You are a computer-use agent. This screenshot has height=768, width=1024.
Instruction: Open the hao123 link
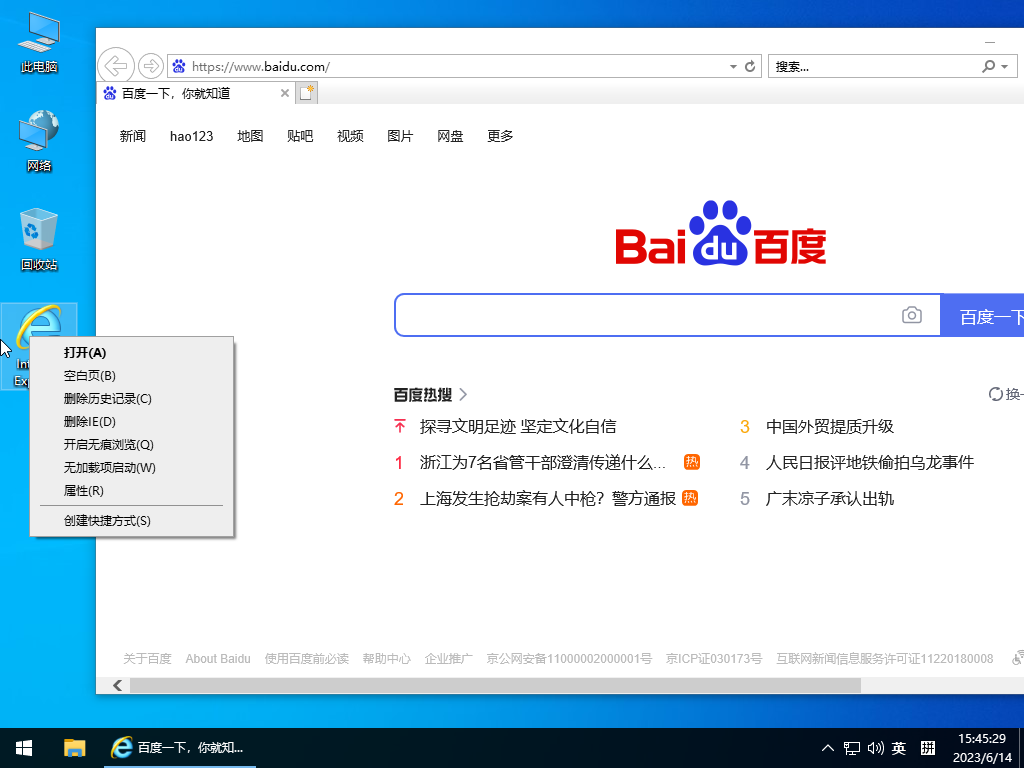(191, 136)
